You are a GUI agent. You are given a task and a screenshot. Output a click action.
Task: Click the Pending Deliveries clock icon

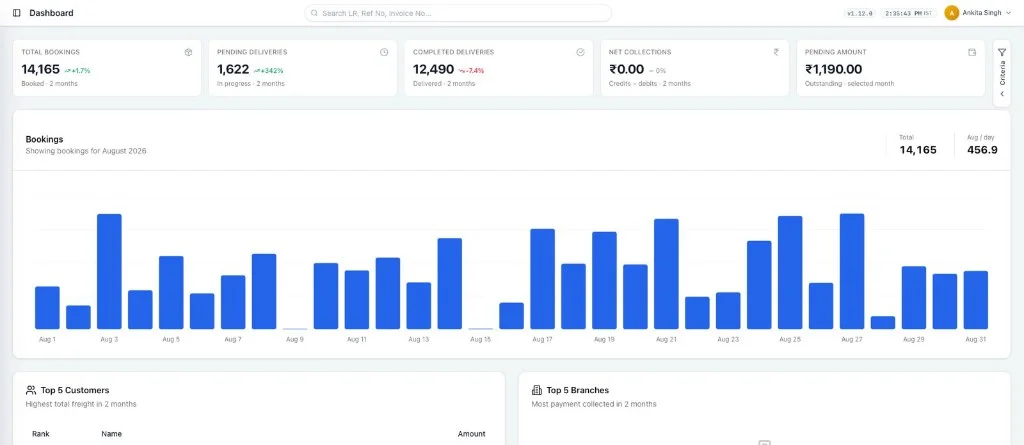coord(384,52)
